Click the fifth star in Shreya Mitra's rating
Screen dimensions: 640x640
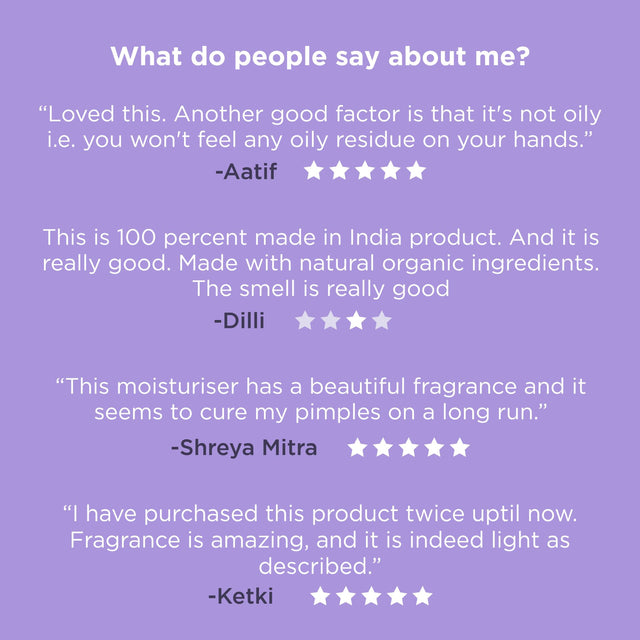tap(459, 447)
